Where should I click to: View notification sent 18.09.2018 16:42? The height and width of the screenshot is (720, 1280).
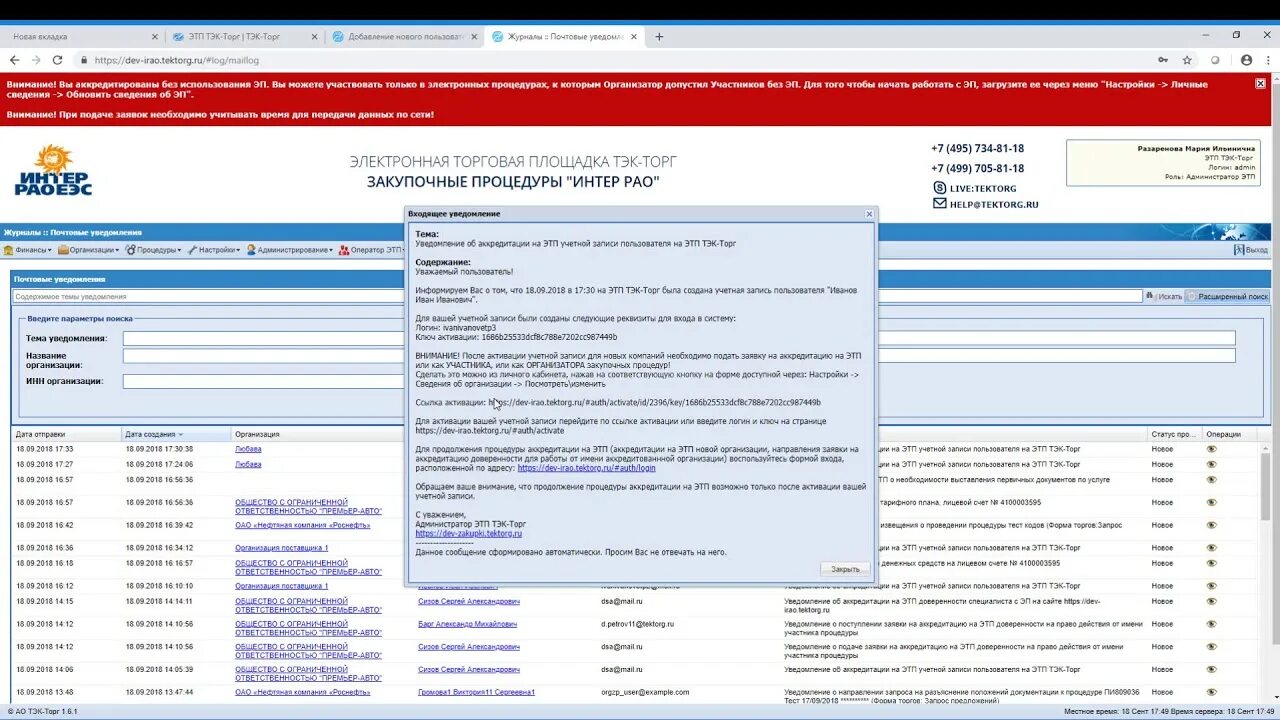tap(1211, 525)
